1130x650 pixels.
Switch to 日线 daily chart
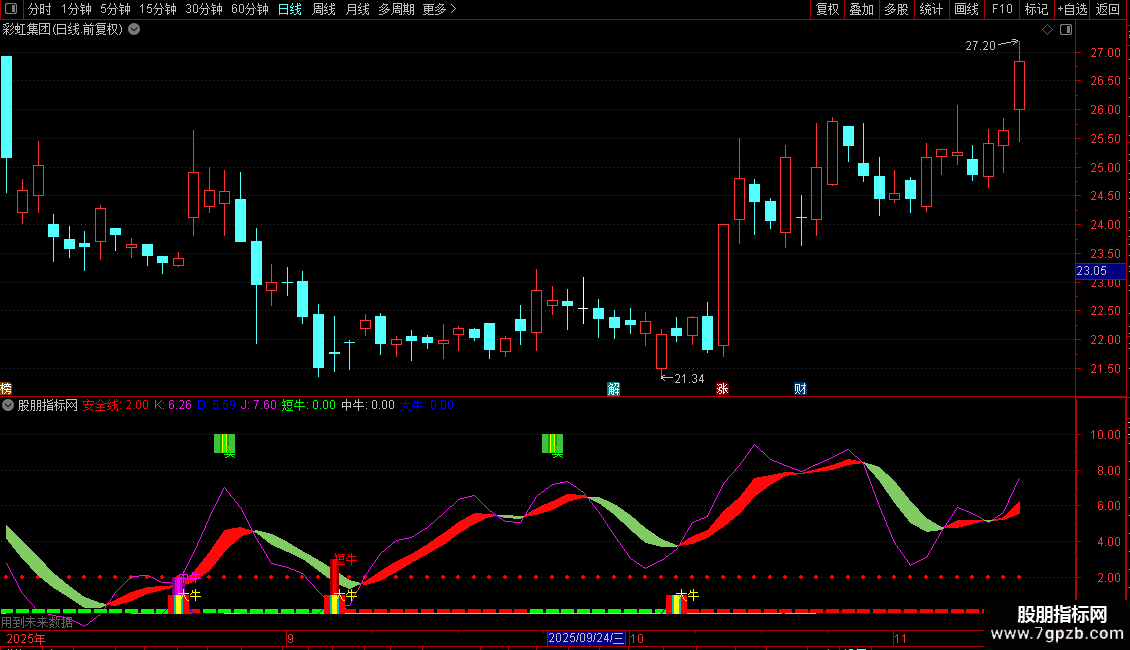[x=290, y=9]
